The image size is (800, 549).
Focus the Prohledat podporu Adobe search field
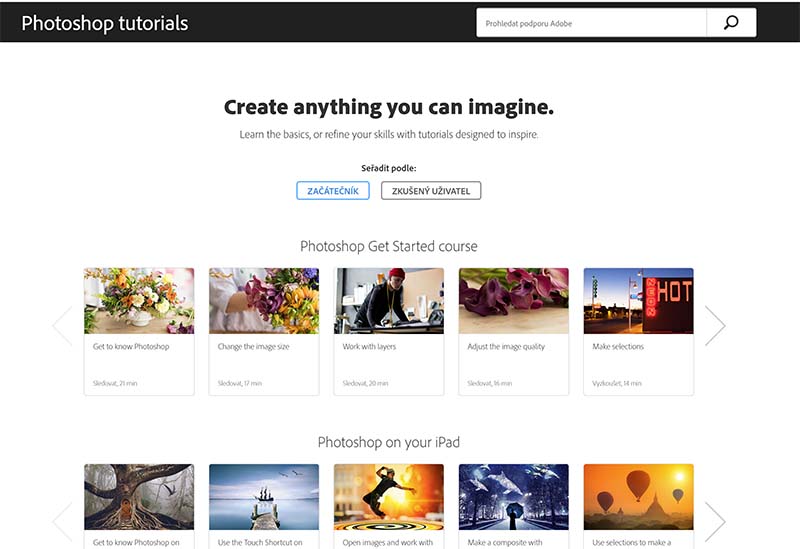[x=591, y=22]
